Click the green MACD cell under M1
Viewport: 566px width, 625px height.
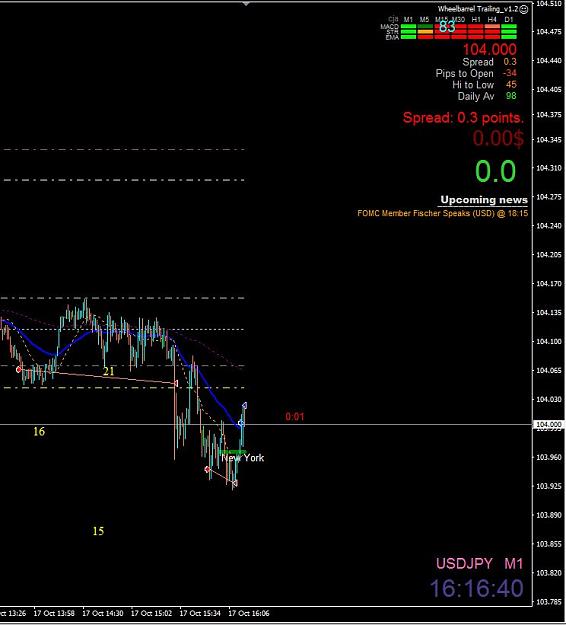tap(408, 27)
